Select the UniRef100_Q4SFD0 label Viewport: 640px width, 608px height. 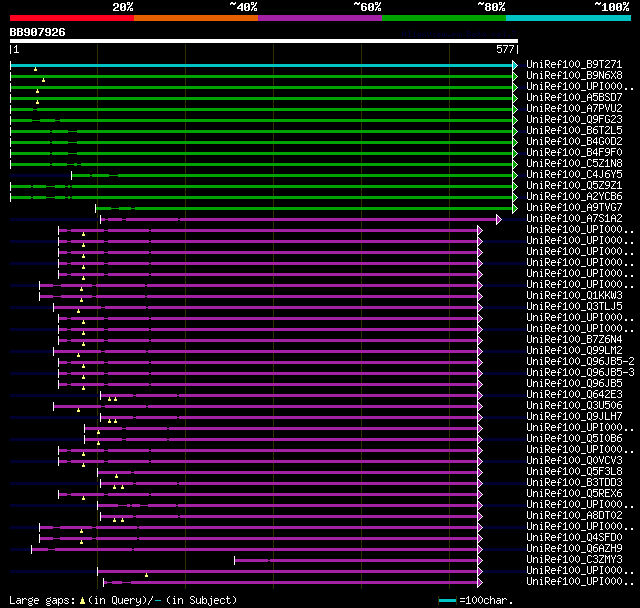tap(574, 538)
